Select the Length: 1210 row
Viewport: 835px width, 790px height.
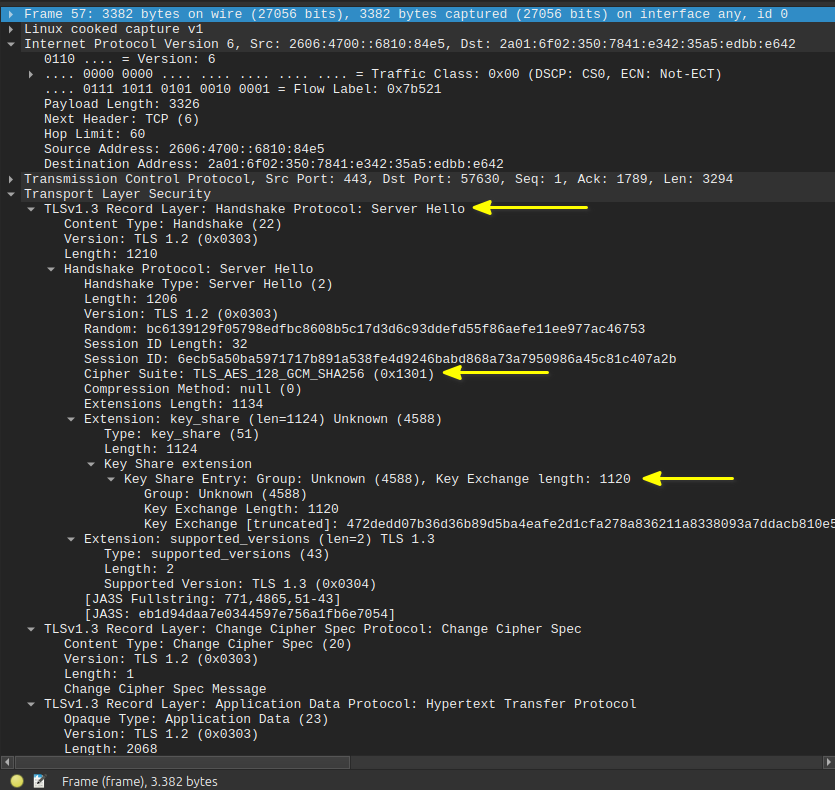pyautogui.click(x=111, y=254)
